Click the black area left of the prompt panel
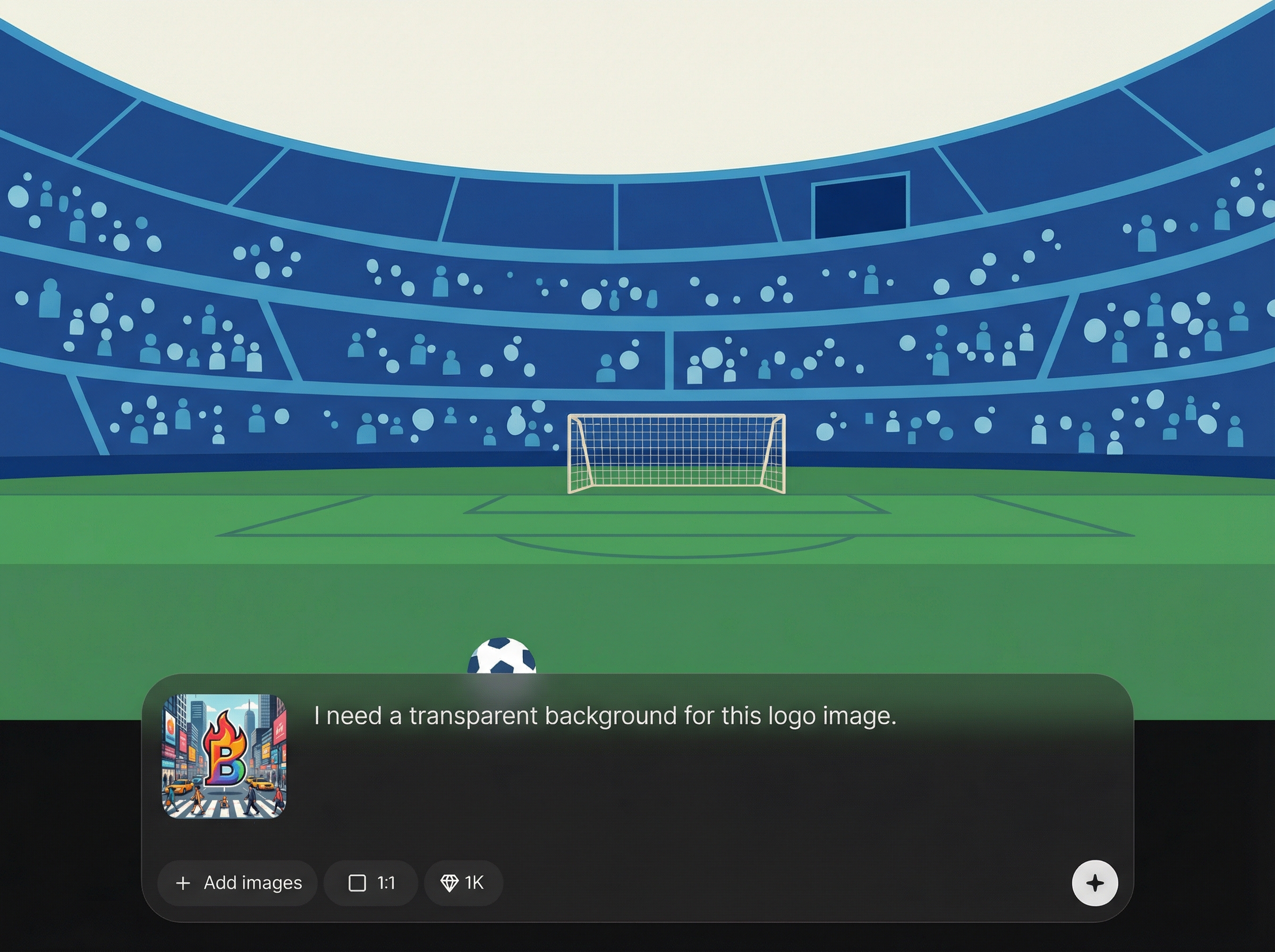 point(69,836)
